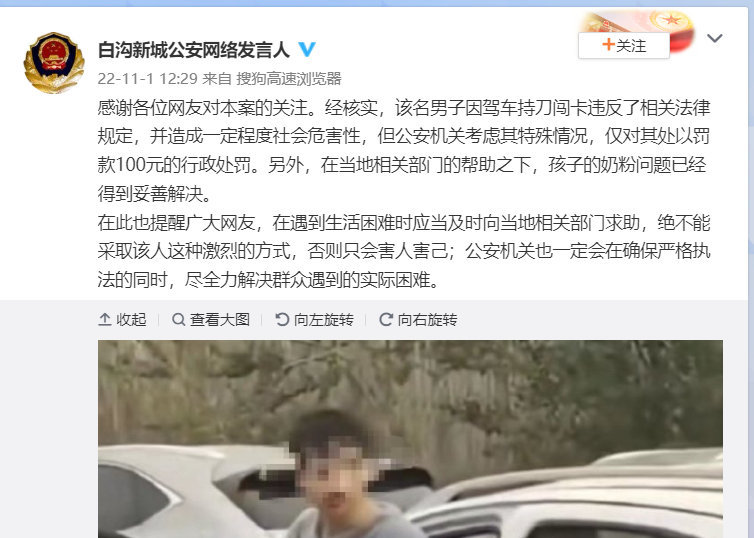
Task: Choose the 向右旋转 label
Action: point(427,319)
